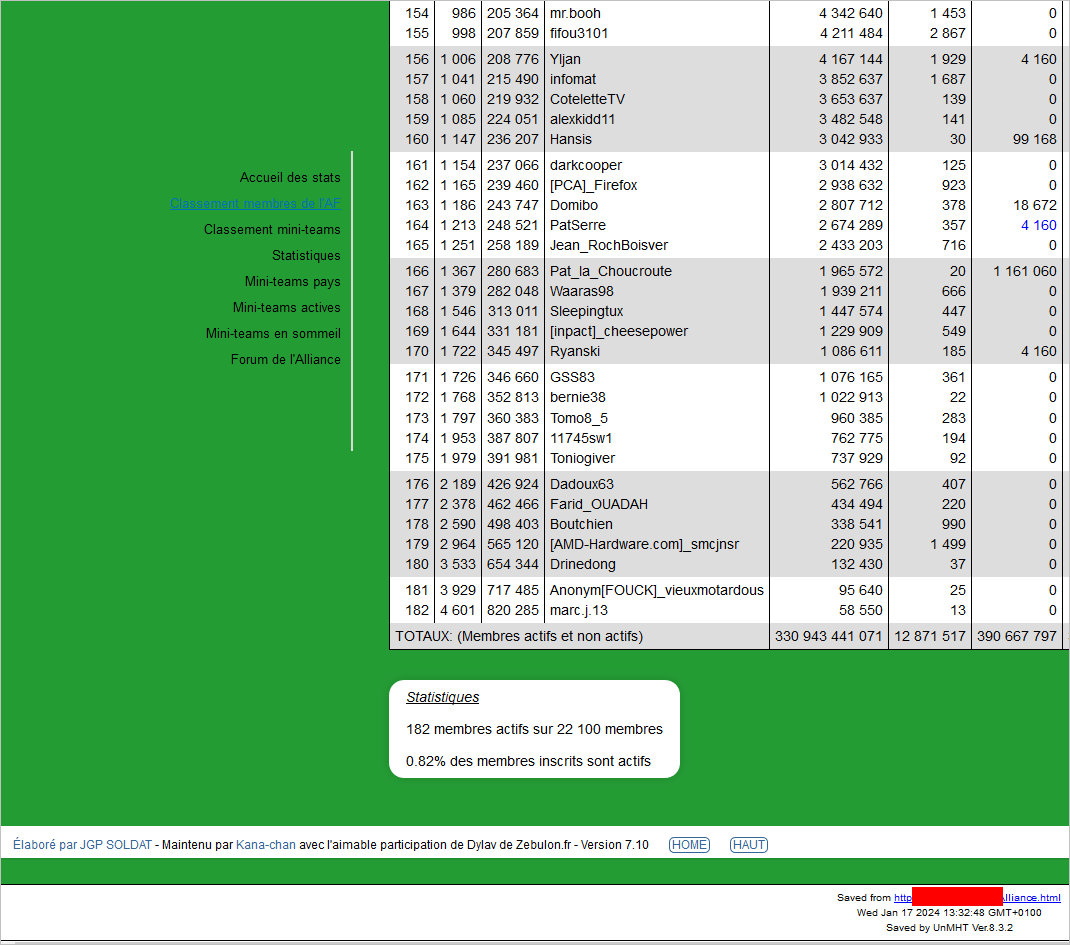The width and height of the screenshot is (1070, 945).
Task: Open Mini-teams pays page
Action: [292, 281]
